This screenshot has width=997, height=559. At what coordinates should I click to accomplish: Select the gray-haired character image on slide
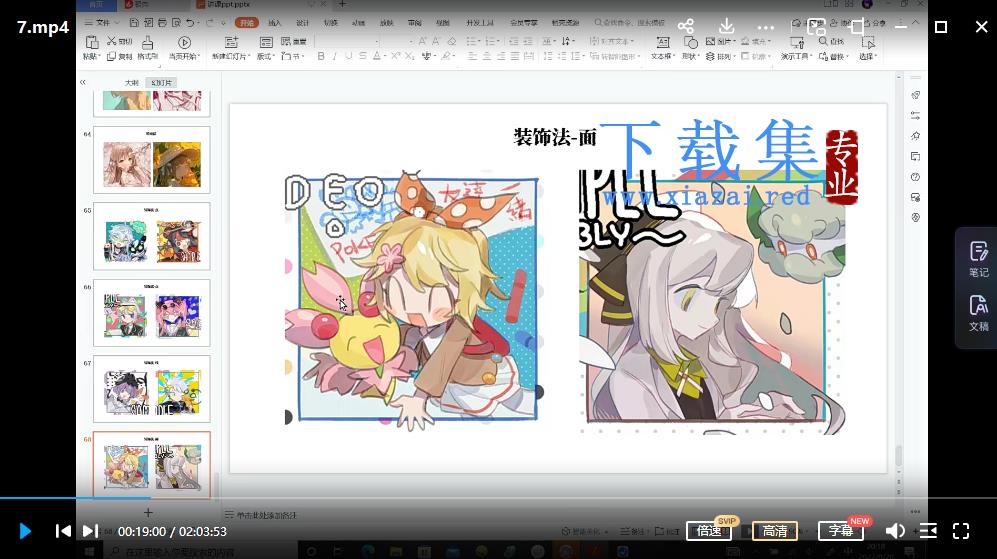coord(712,302)
